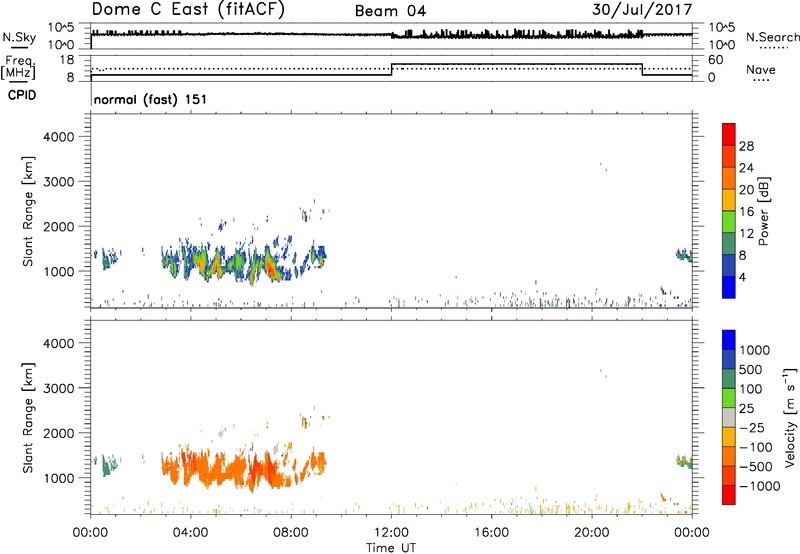Click the "20" Power scale value
800x554 pixels.
tap(746, 190)
